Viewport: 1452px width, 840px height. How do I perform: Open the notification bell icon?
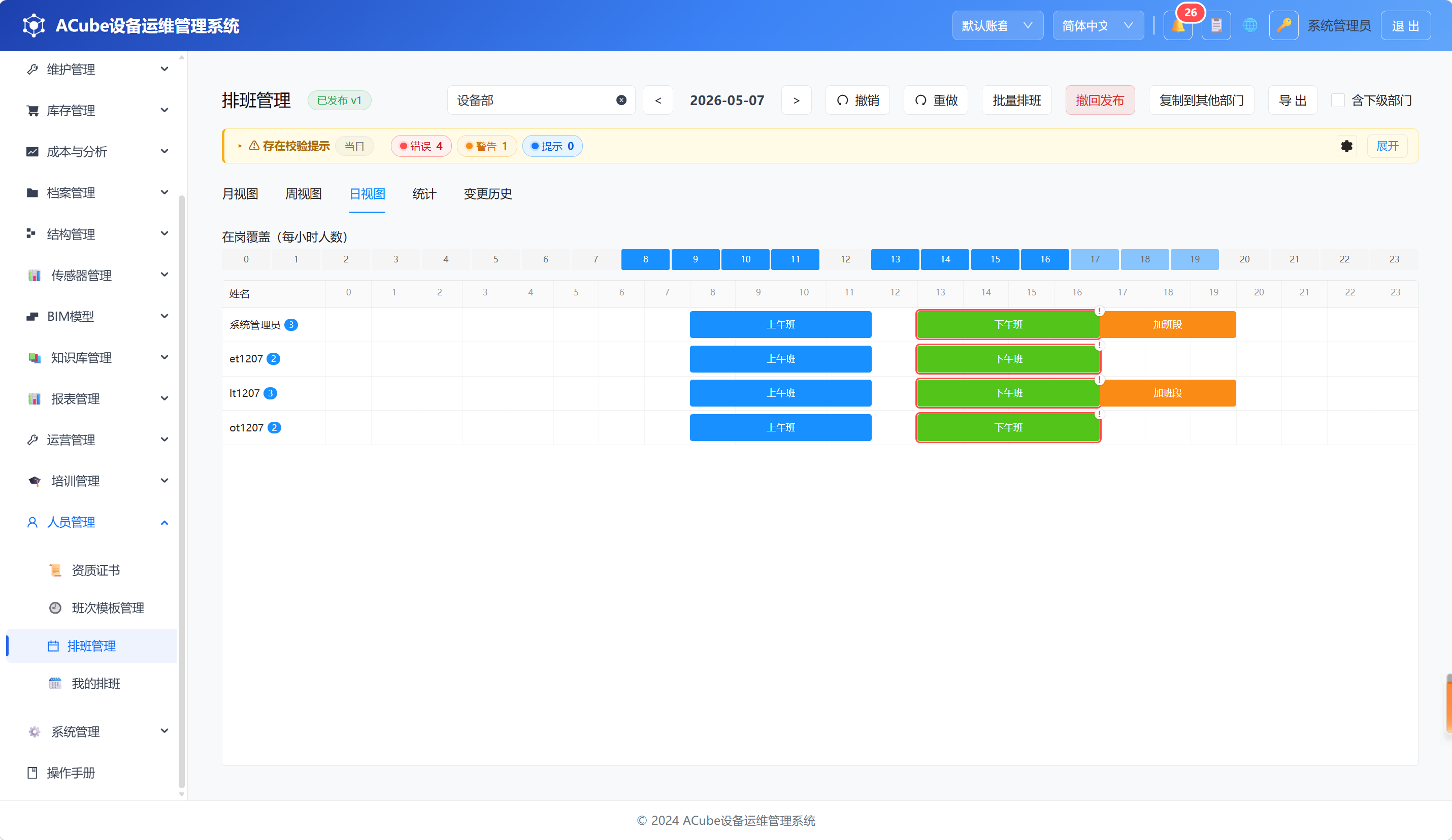[x=1177, y=26]
